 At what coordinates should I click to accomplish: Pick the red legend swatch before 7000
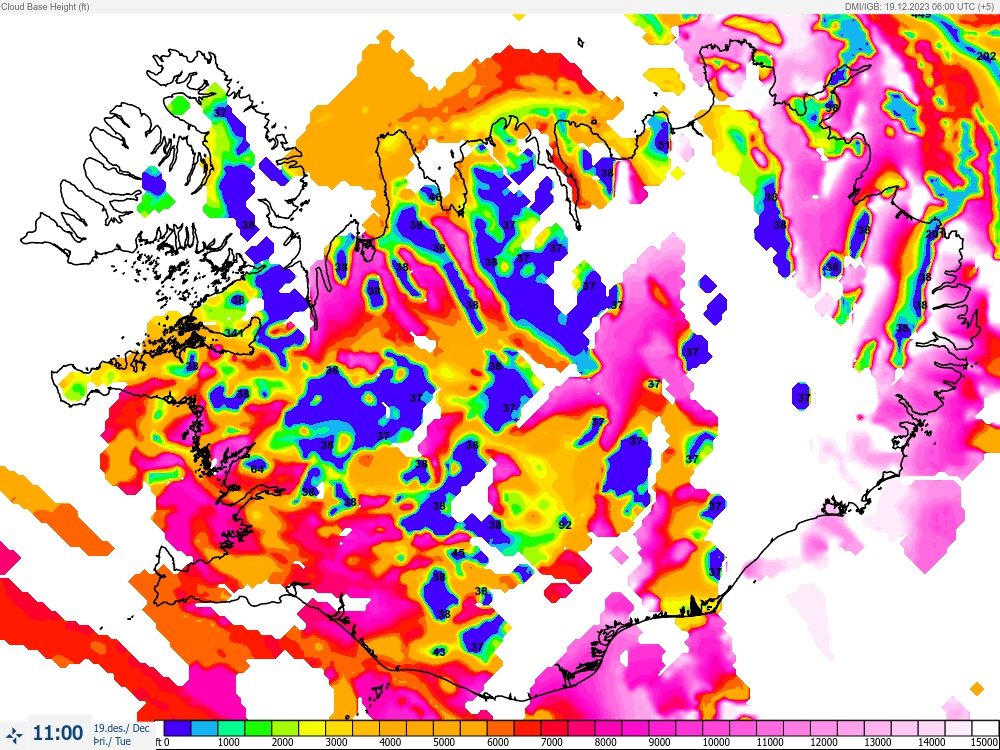[x=527, y=728]
